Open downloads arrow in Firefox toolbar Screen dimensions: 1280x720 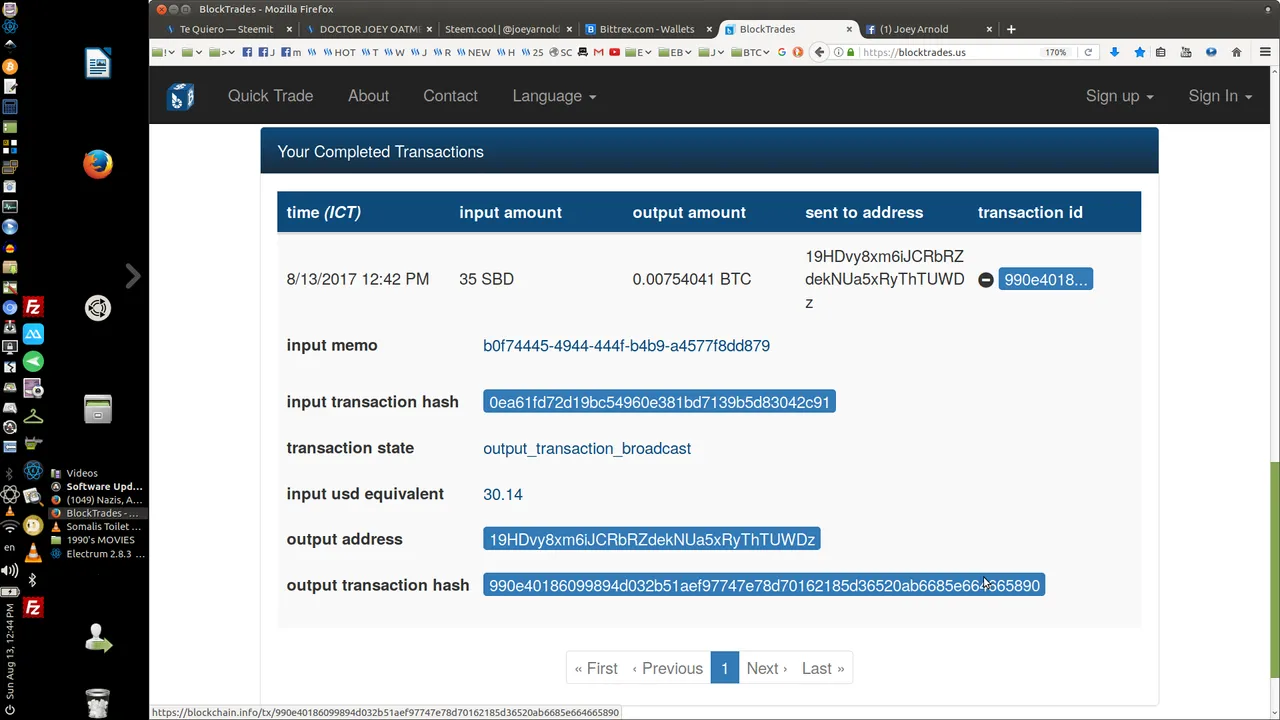1114,52
